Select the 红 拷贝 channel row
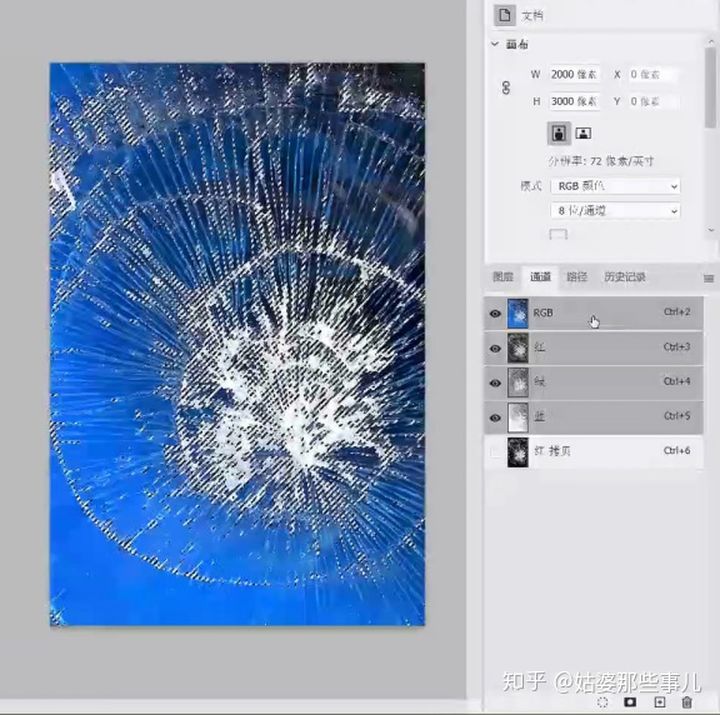 (594, 452)
